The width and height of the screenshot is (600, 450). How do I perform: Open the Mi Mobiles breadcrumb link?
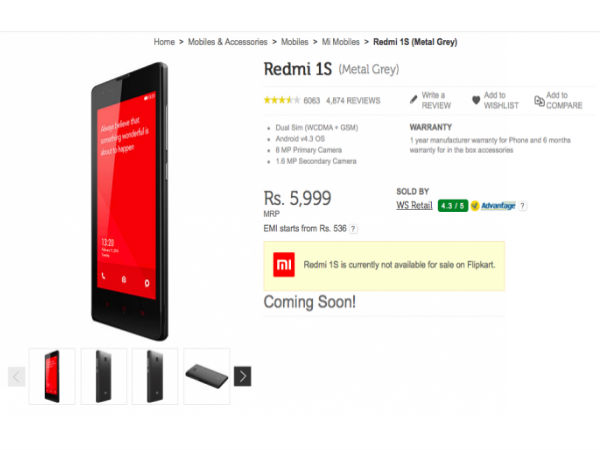pyautogui.click(x=341, y=42)
